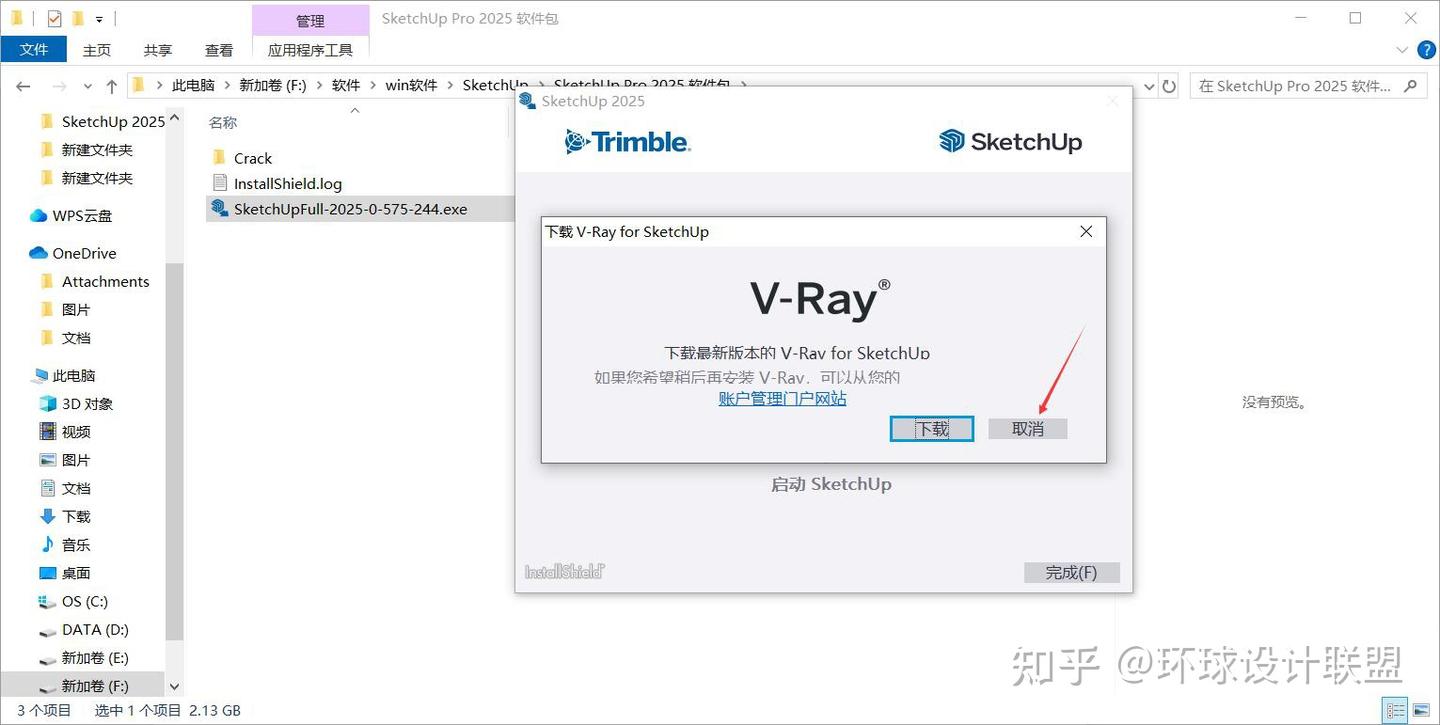1440x725 pixels.
Task: Go up one folder level
Action: (111, 86)
